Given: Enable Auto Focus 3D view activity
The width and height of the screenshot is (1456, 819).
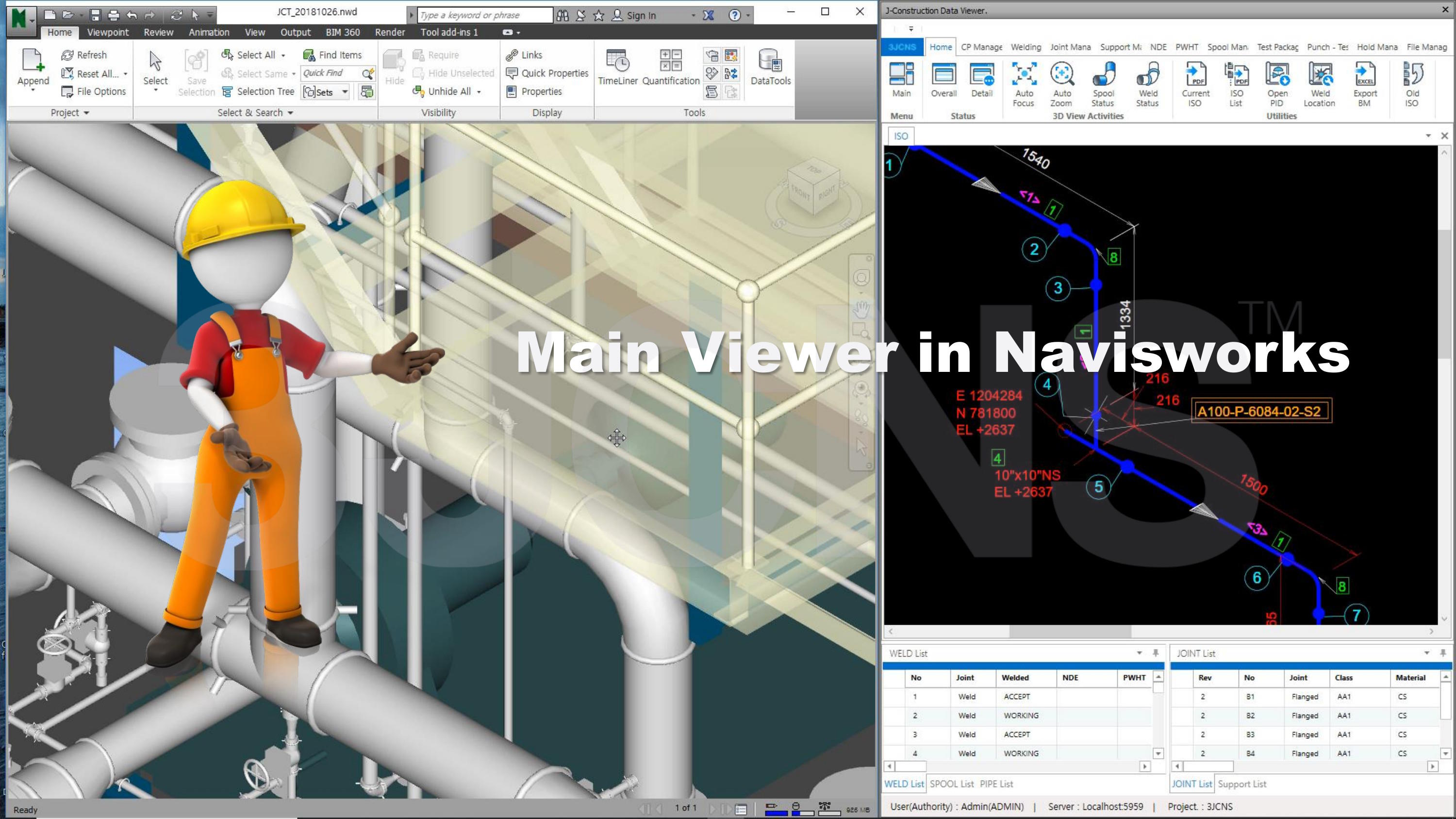Looking at the screenshot, I should [x=1024, y=84].
